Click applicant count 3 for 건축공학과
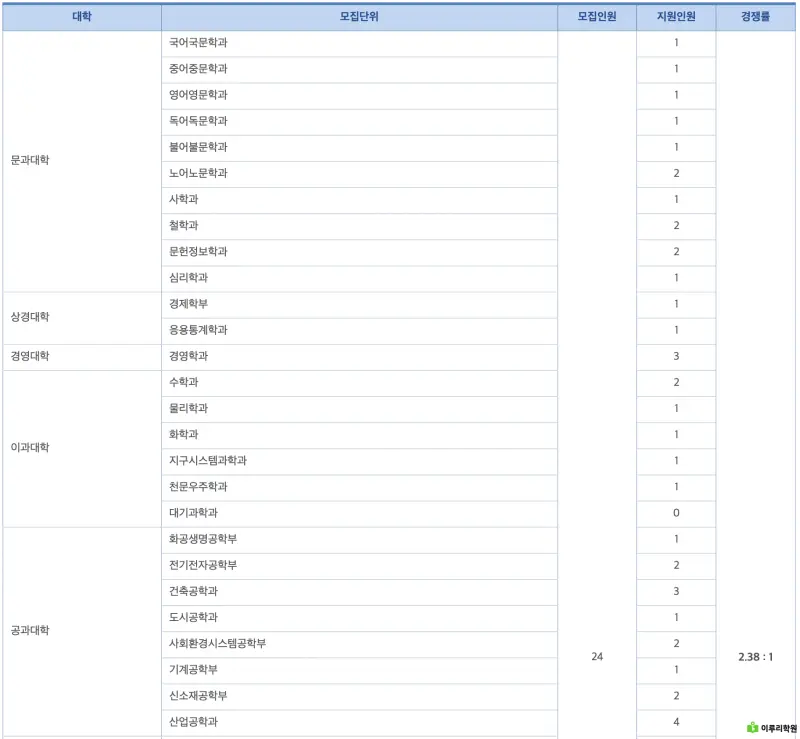This screenshot has width=800, height=739. click(x=676, y=592)
